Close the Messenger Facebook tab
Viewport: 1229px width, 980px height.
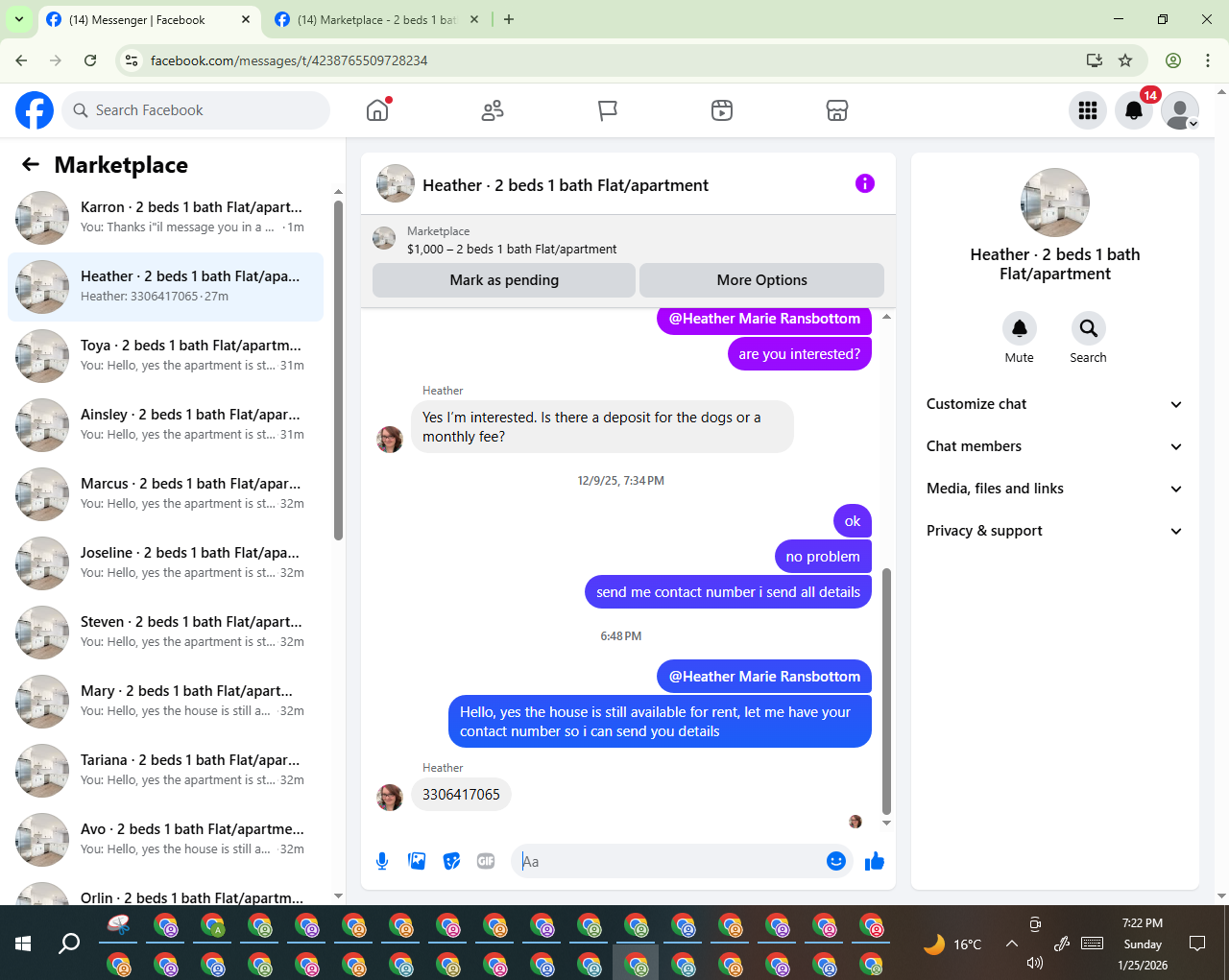point(246,19)
